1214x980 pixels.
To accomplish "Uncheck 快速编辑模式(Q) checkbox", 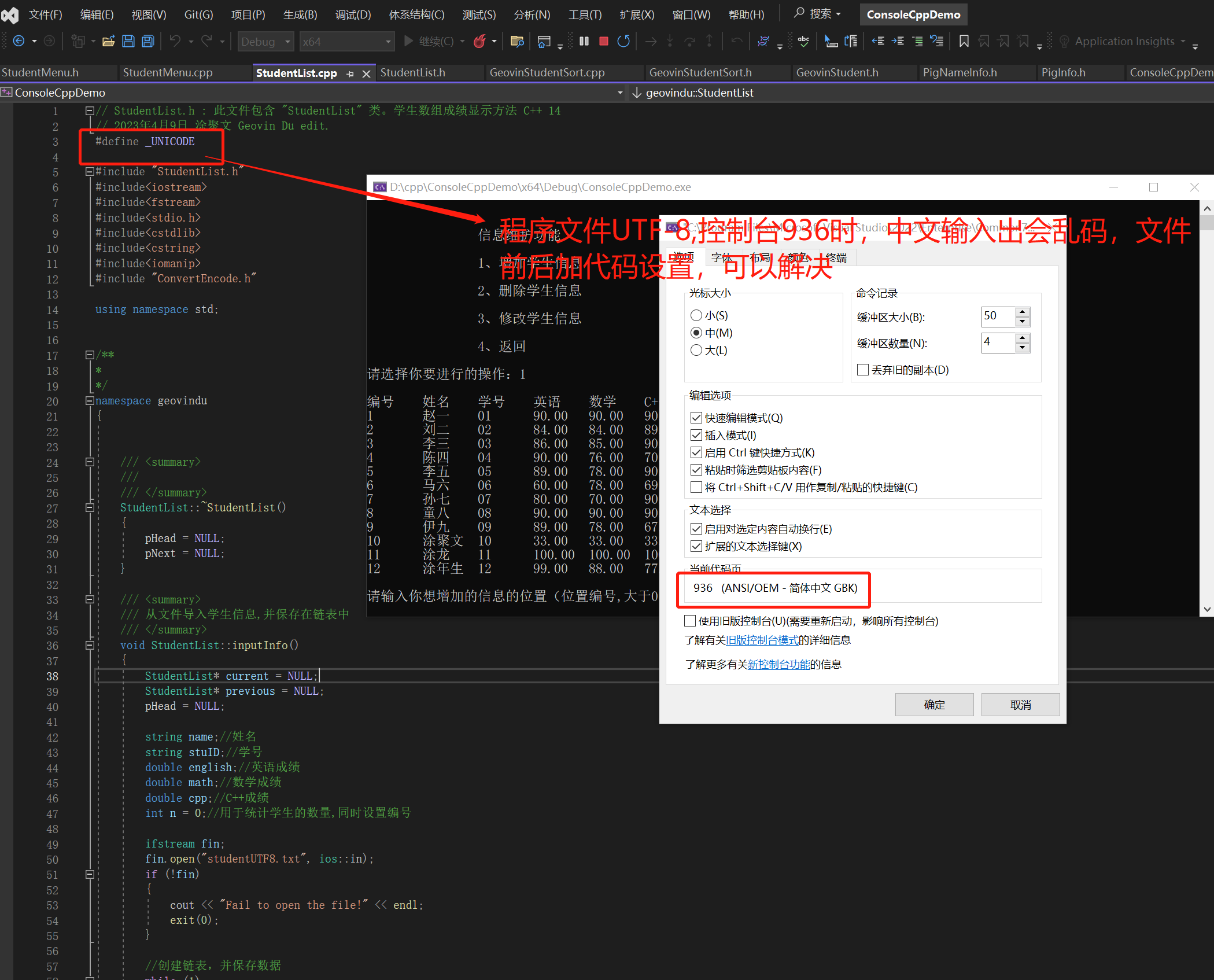I will tap(696, 418).
